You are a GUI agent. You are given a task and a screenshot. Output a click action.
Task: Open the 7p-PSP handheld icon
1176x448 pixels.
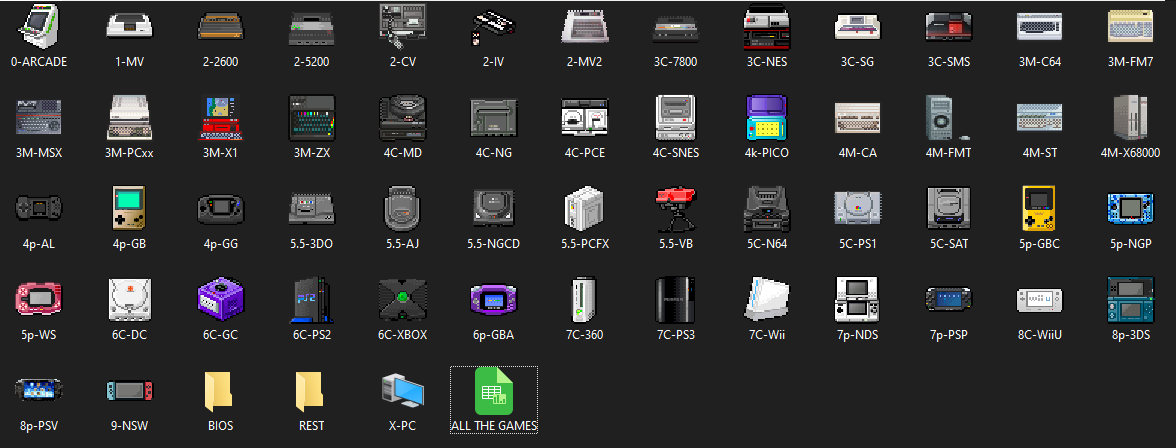948,299
